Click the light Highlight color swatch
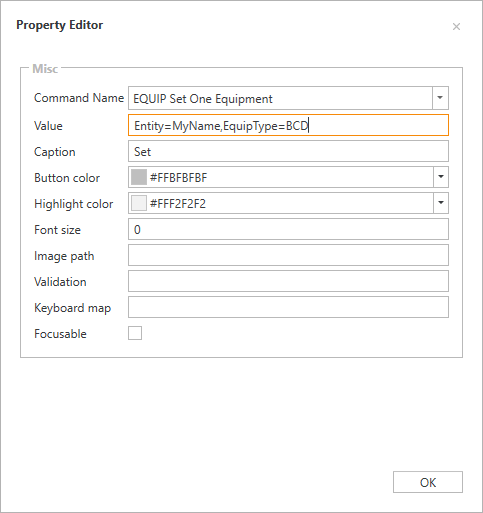The image size is (483, 513). pos(139,203)
